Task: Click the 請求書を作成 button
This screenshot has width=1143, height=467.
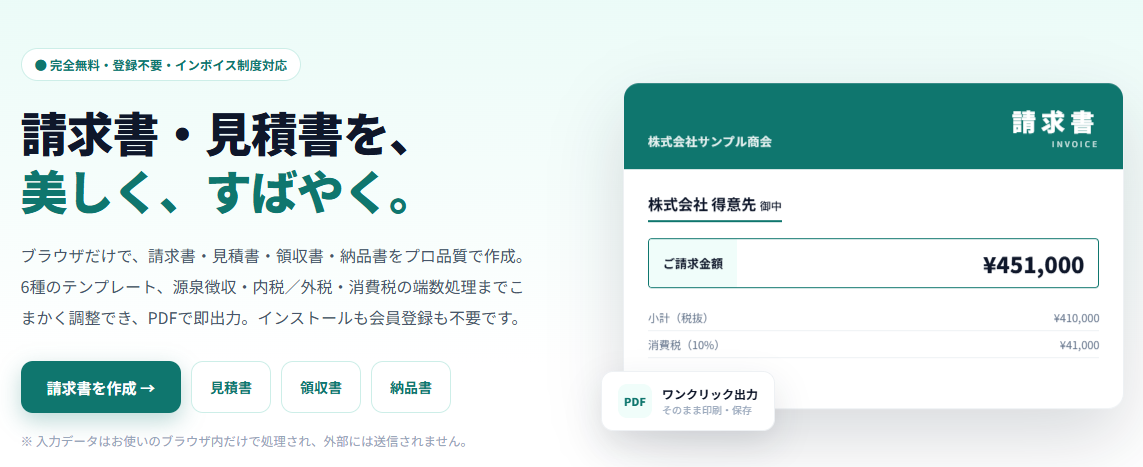Action: 101,387
